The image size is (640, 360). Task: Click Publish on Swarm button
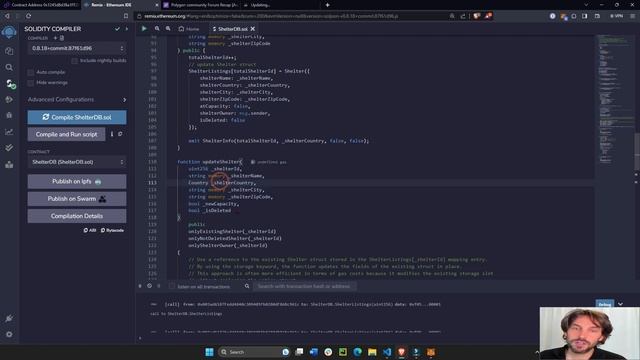pos(77,199)
